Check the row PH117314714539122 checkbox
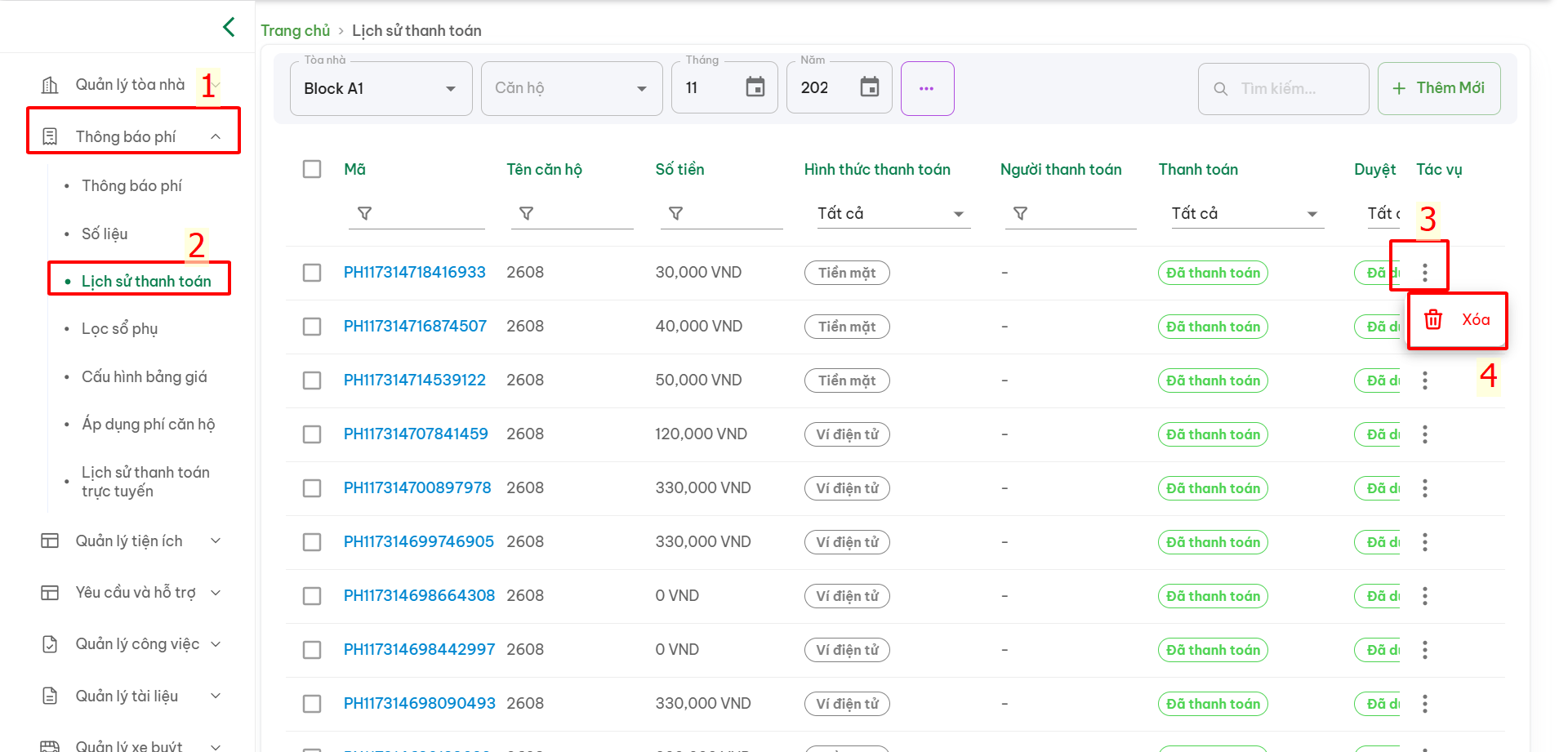 [312, 380]
